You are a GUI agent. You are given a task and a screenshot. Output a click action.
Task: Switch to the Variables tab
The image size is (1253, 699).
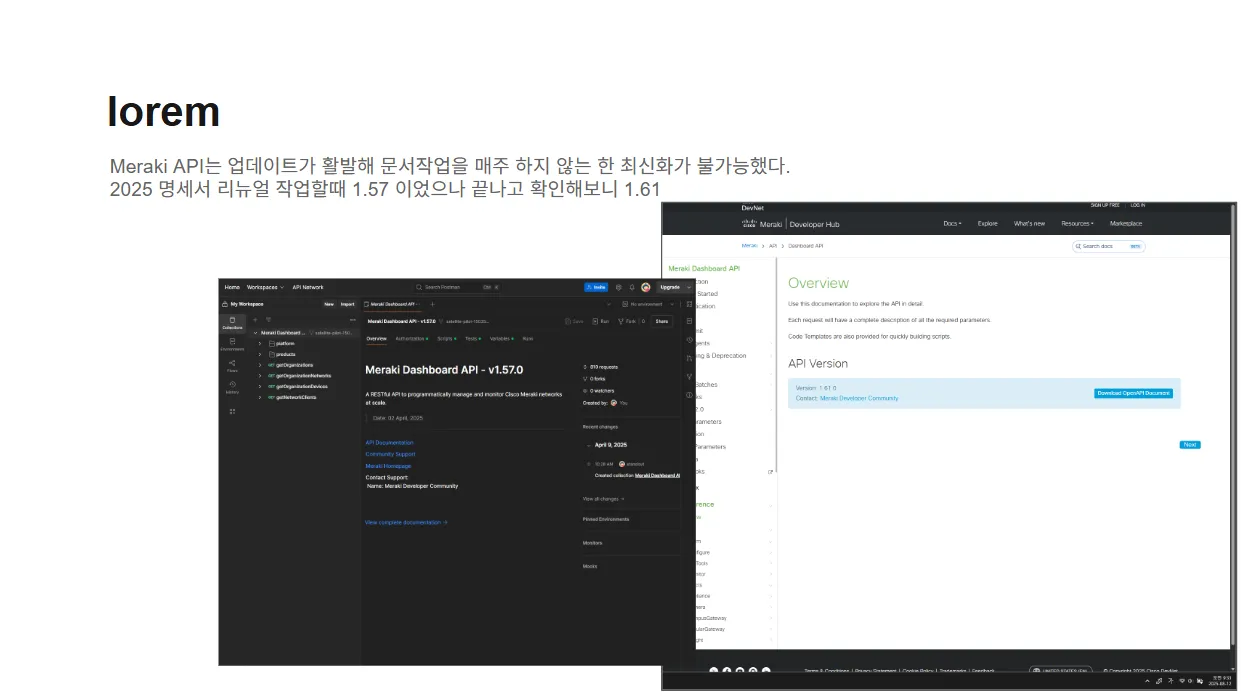pos(501,339)
